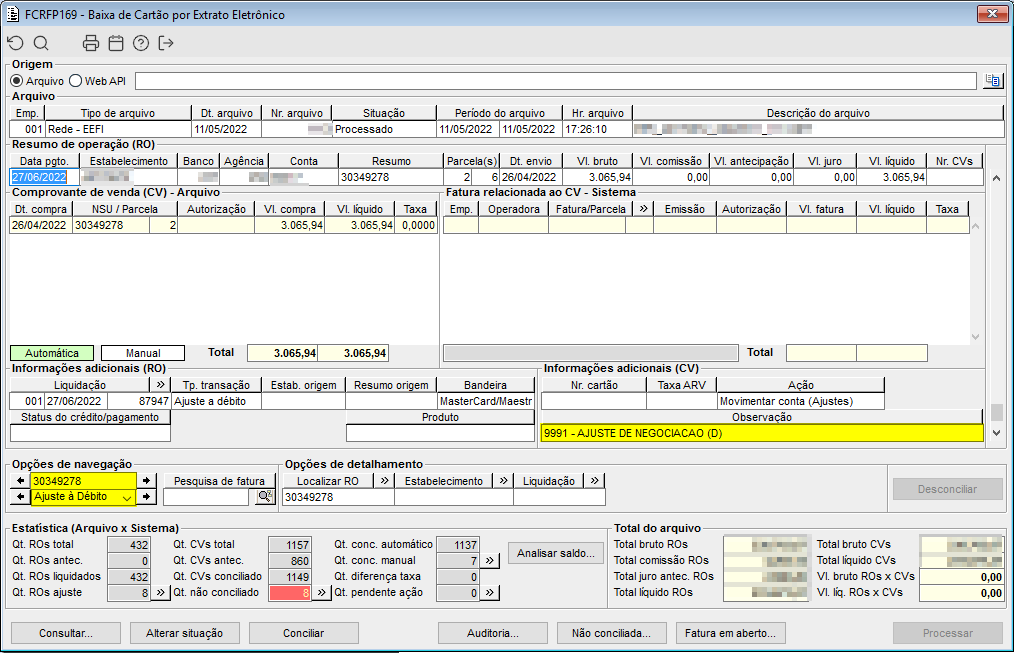Open the Ajuste à Débito dropdown

tap(127, 497)
